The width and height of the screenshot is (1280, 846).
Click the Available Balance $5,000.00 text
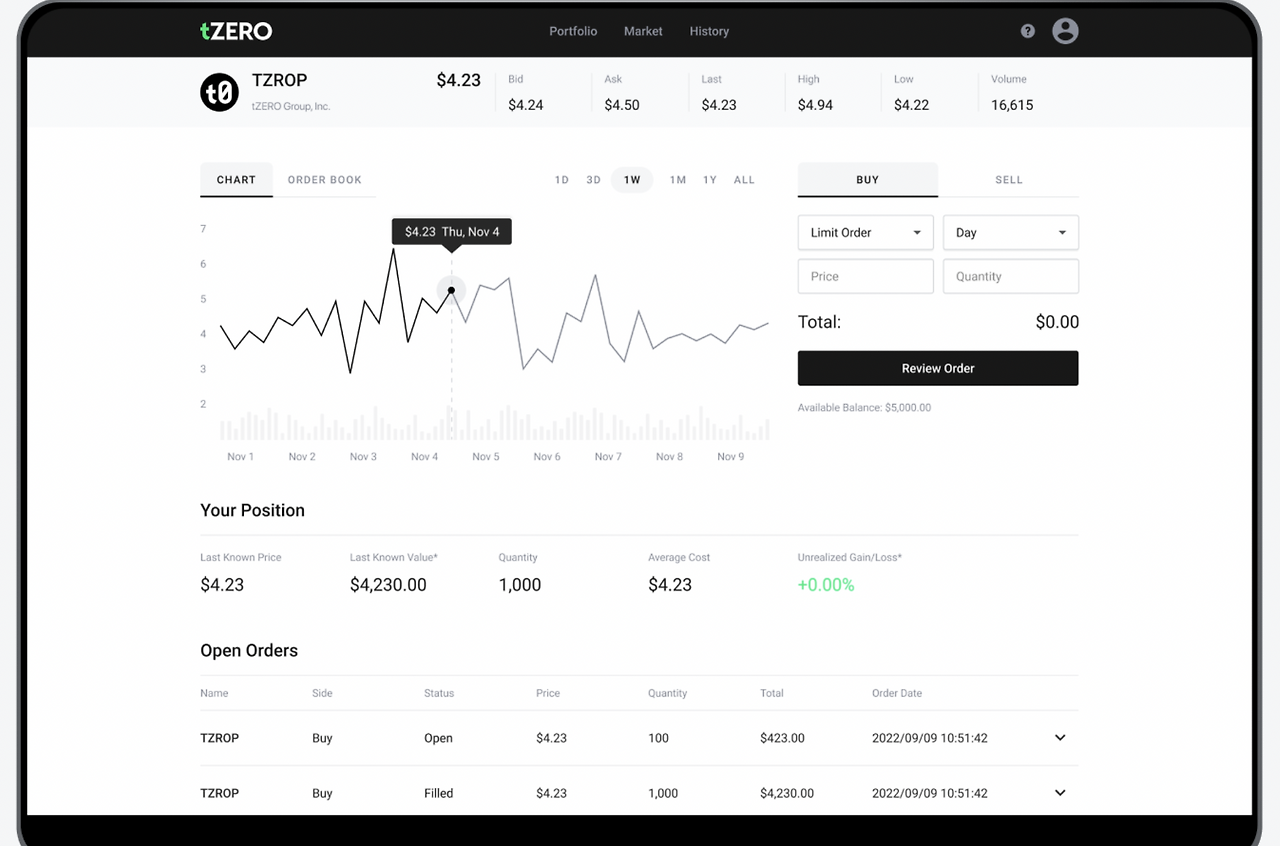click(864, 408)
